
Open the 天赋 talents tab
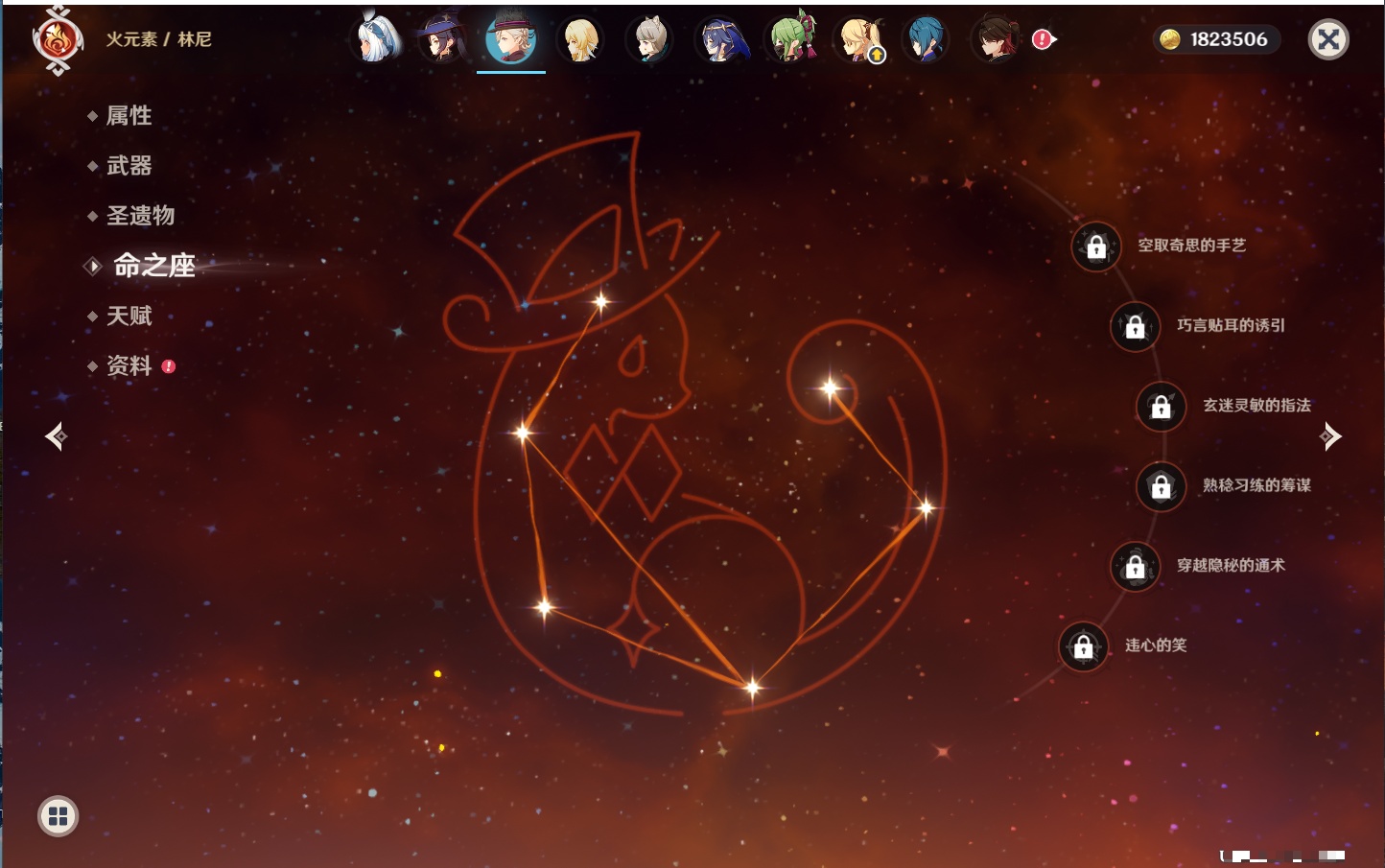click(129, 316)
